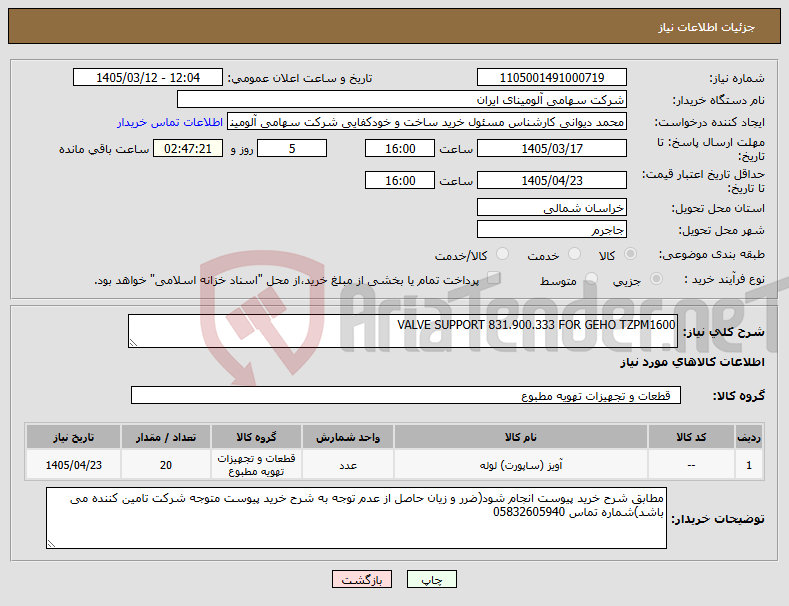This screenshot has height=606, width=789.
Task: Select the جزیی purchase type radio
Action: (656, 279)
